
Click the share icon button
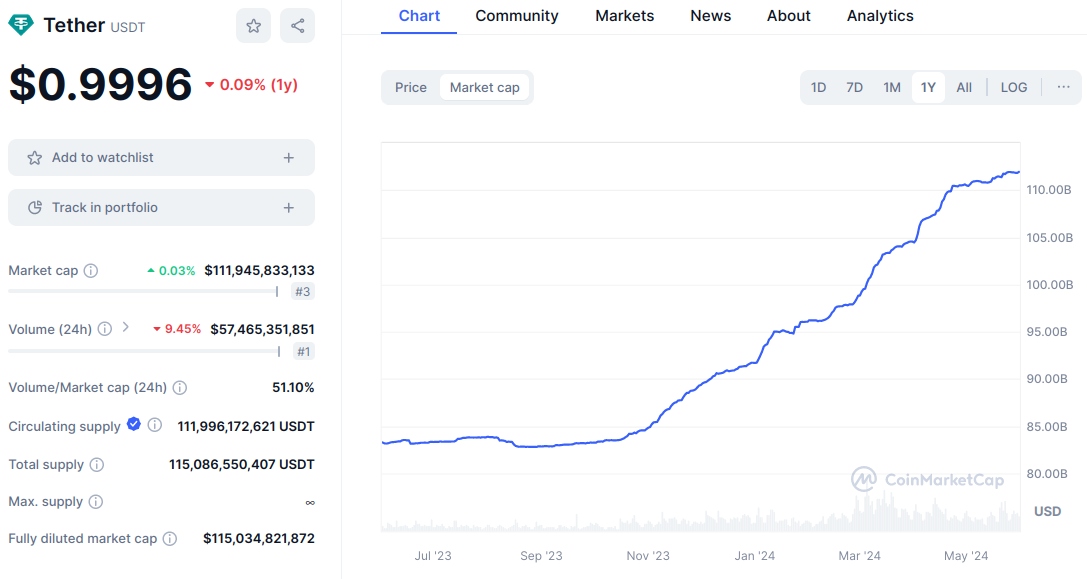[x=297, y=26]
